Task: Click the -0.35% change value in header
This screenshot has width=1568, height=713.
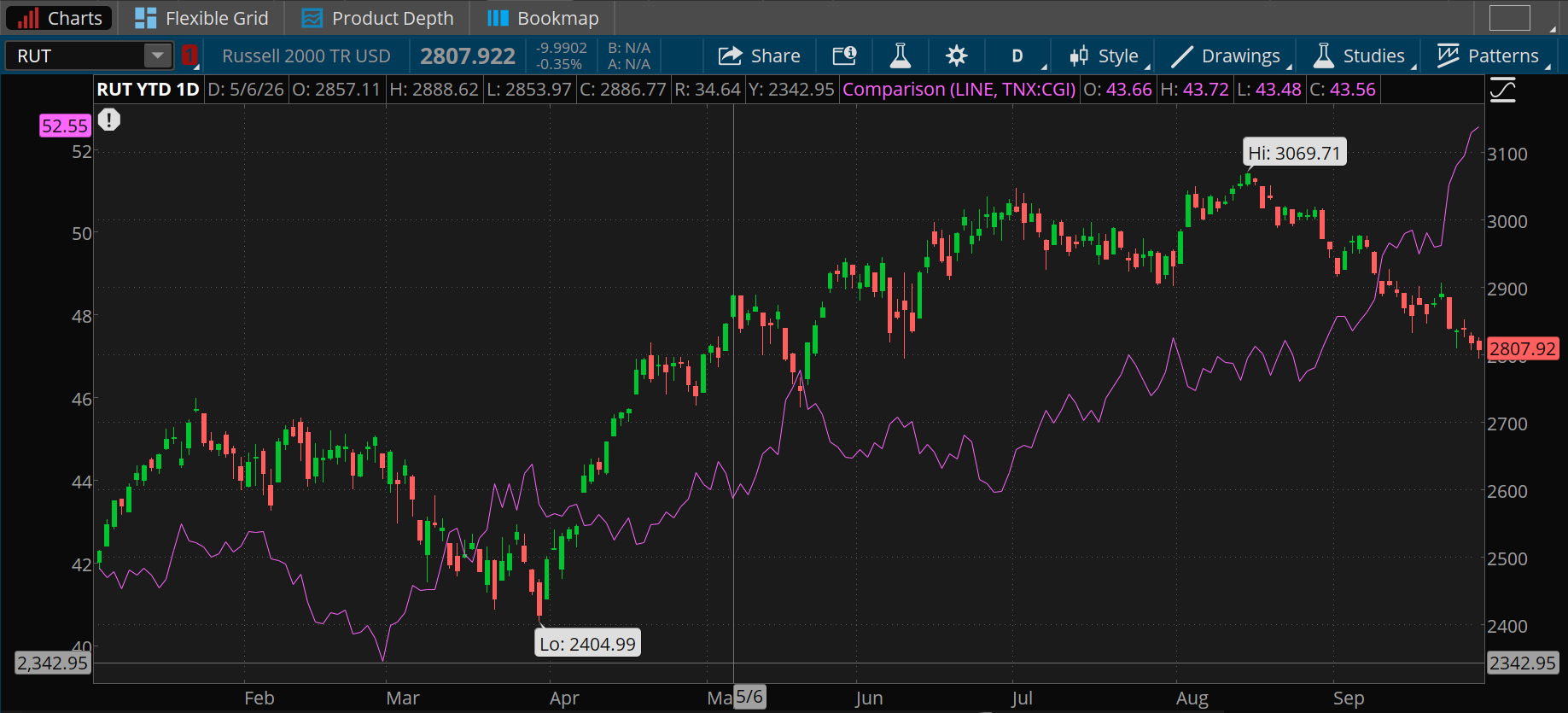Action: (x=559, y=65)
